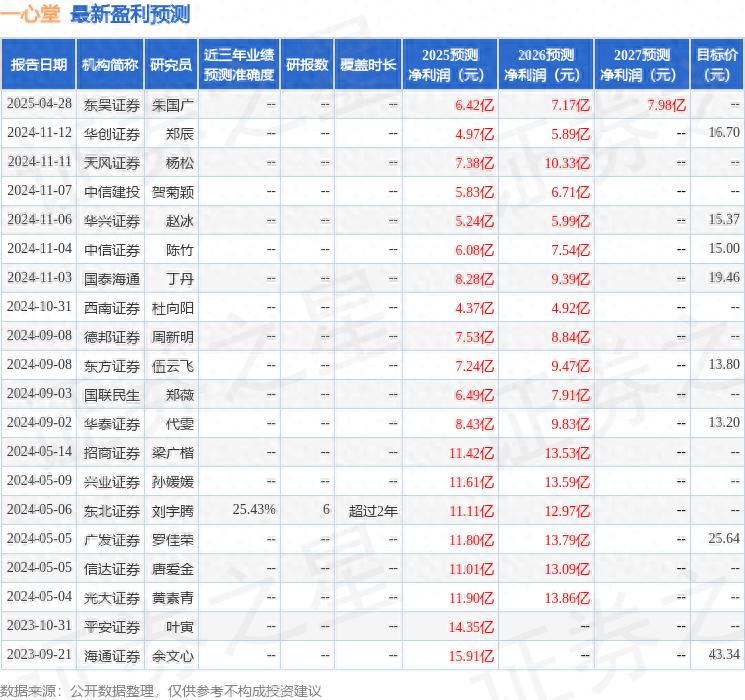Click the date 2024-09-03
Screen dimensions: 745x700
39,393
